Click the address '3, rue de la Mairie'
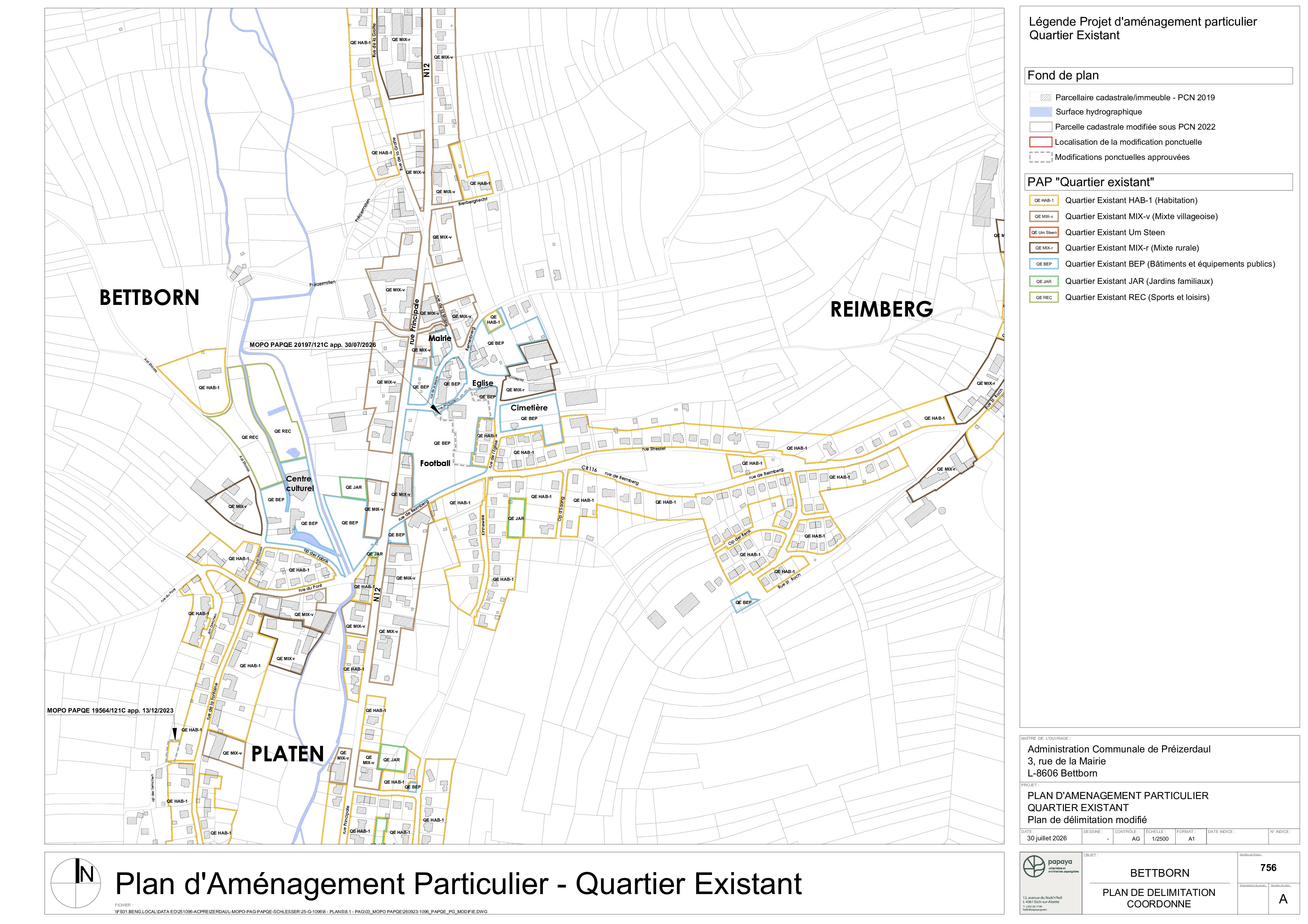The image size is (1308, 924). point(1066,761)
